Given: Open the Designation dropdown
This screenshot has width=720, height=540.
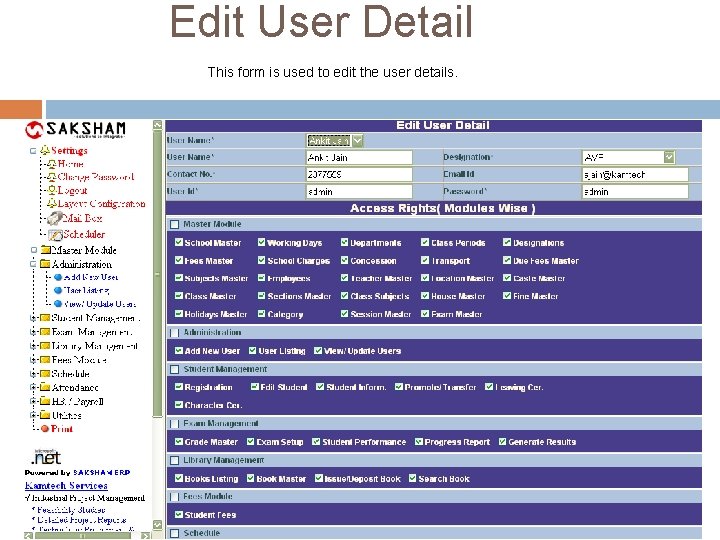Looking at the screenshot, I should [x=669, y=157].
